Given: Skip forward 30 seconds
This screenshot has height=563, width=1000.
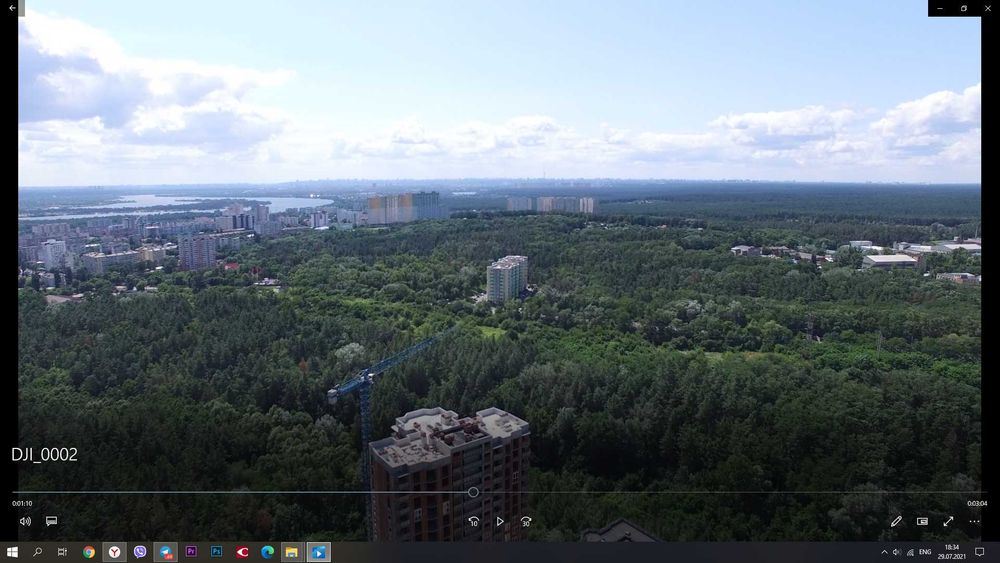Looking at the screenshot, I should (x=526, y=521).
